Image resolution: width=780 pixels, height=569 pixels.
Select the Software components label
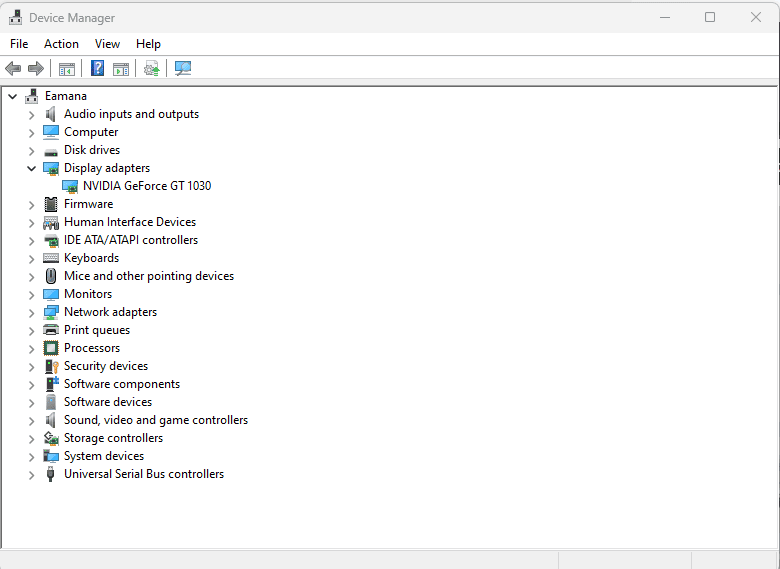[122, 384]
